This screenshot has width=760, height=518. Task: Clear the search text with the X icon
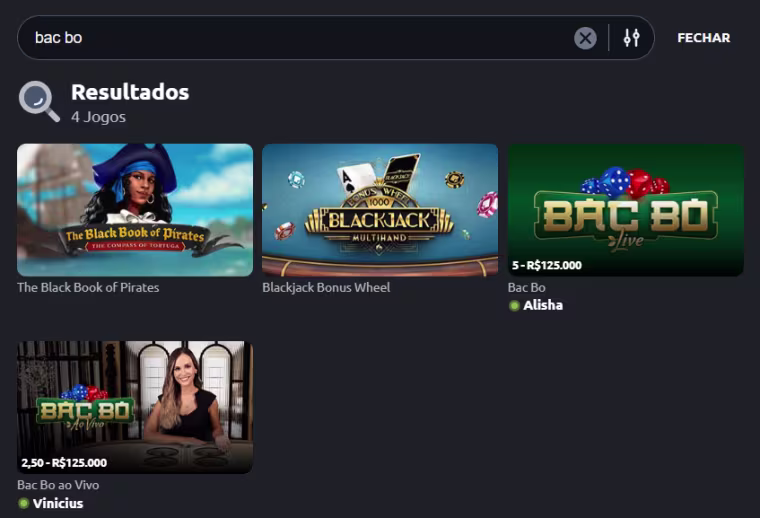tap(585, 38)
